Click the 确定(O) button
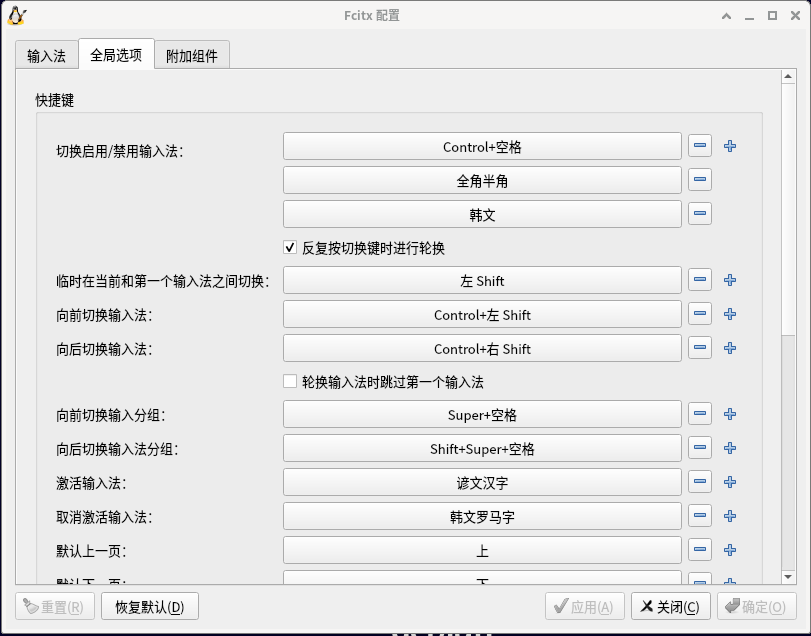811x636 pixels. (756, 607)
